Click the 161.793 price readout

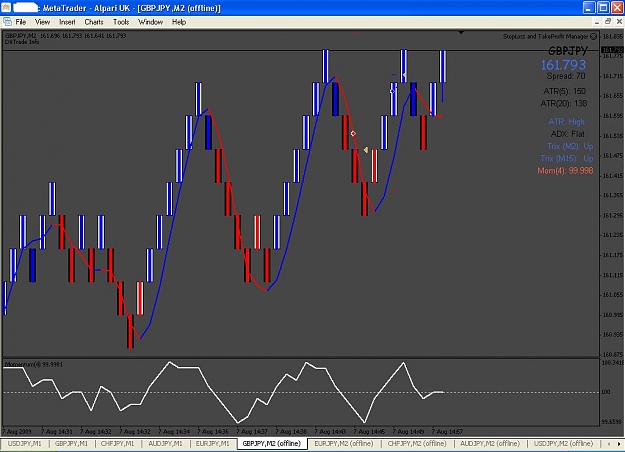[563, 65]
